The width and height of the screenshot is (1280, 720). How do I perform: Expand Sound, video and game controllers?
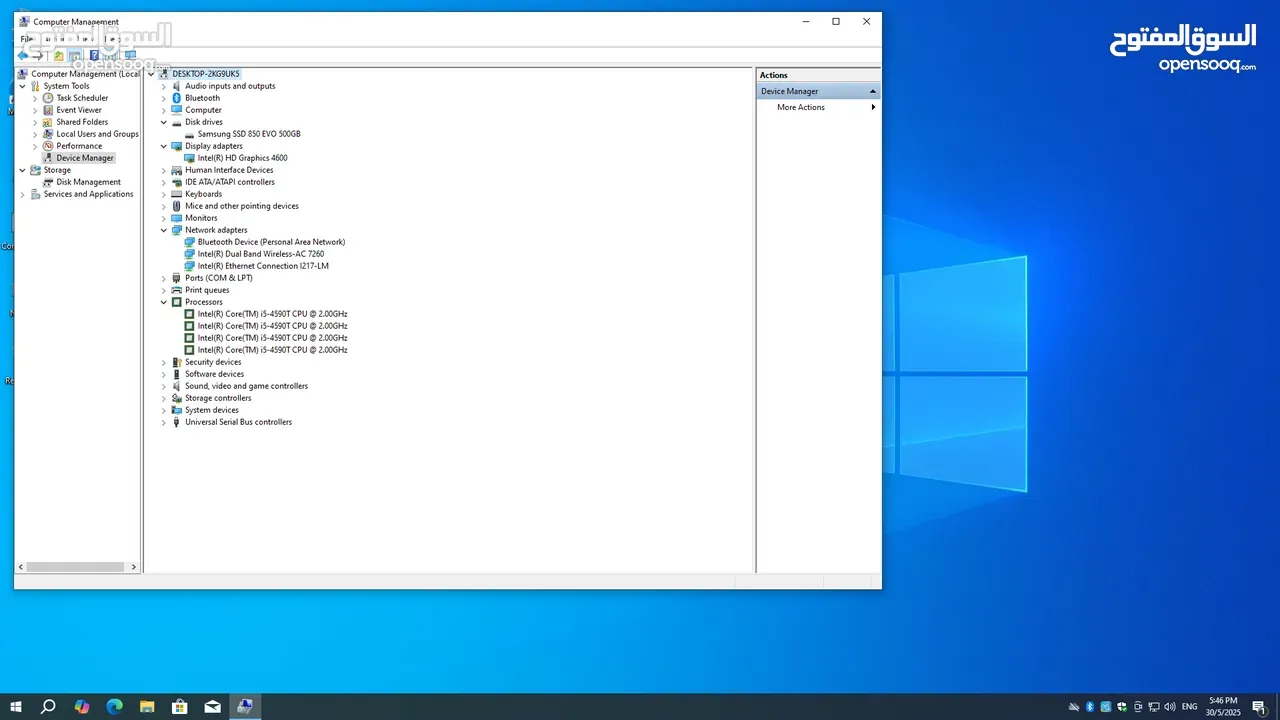164,386
